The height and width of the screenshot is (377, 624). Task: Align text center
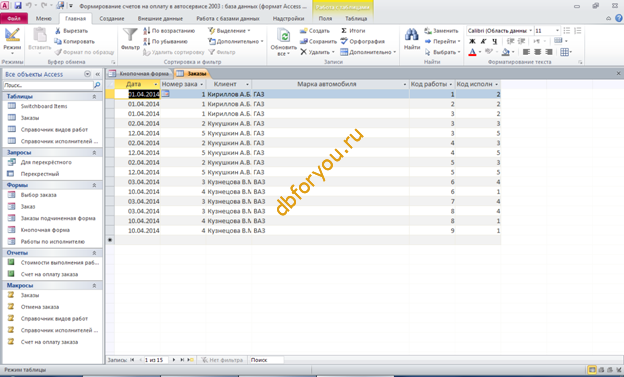coord(538,52)
